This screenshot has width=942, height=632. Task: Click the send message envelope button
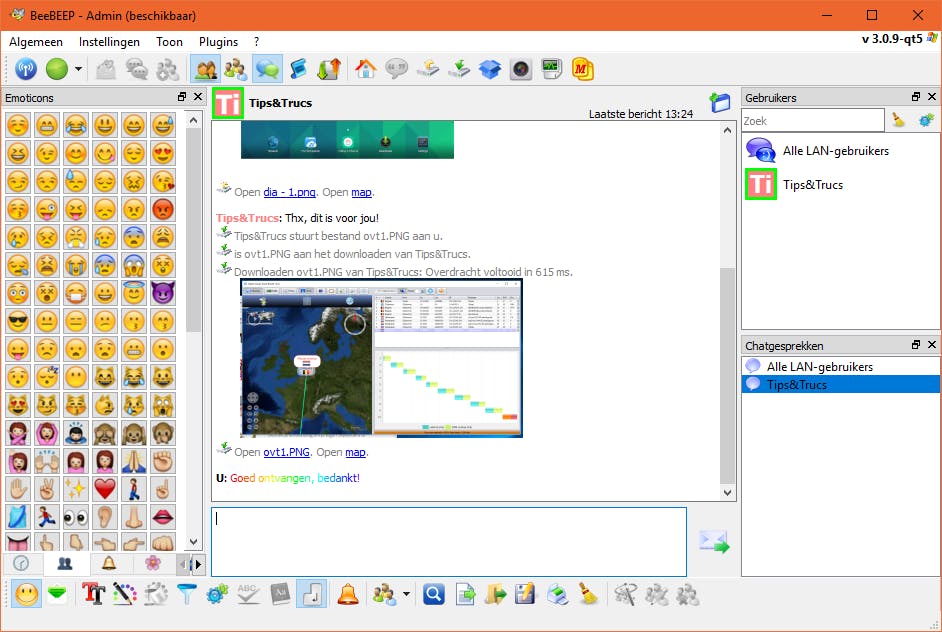point(714,541)
